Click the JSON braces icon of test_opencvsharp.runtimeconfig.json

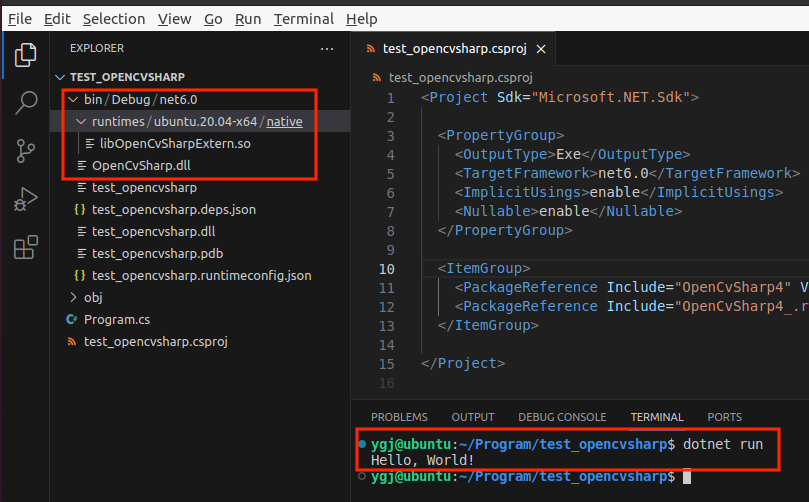79,276
